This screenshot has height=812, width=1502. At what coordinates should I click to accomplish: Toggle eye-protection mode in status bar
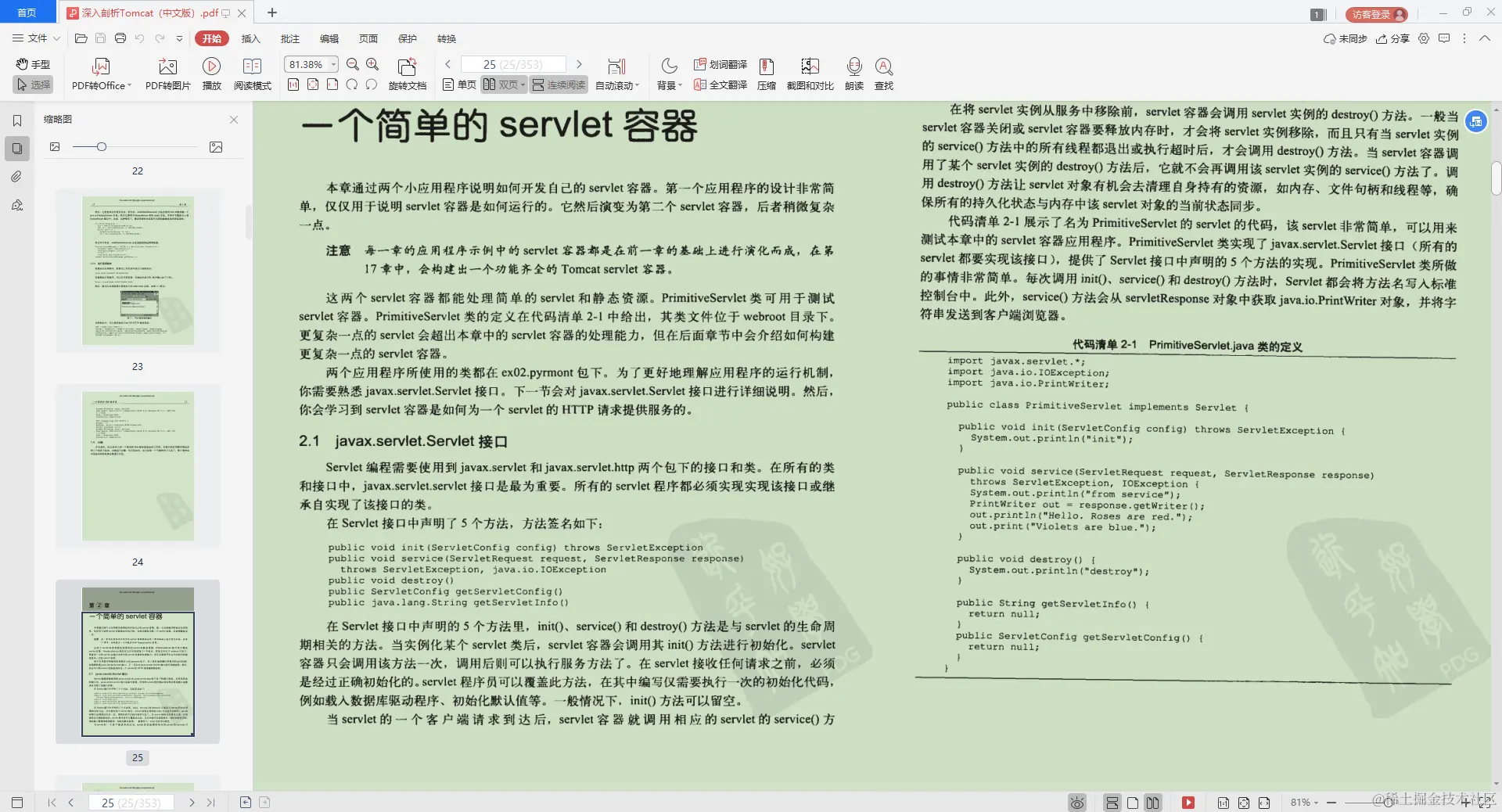click(1076, 803)
